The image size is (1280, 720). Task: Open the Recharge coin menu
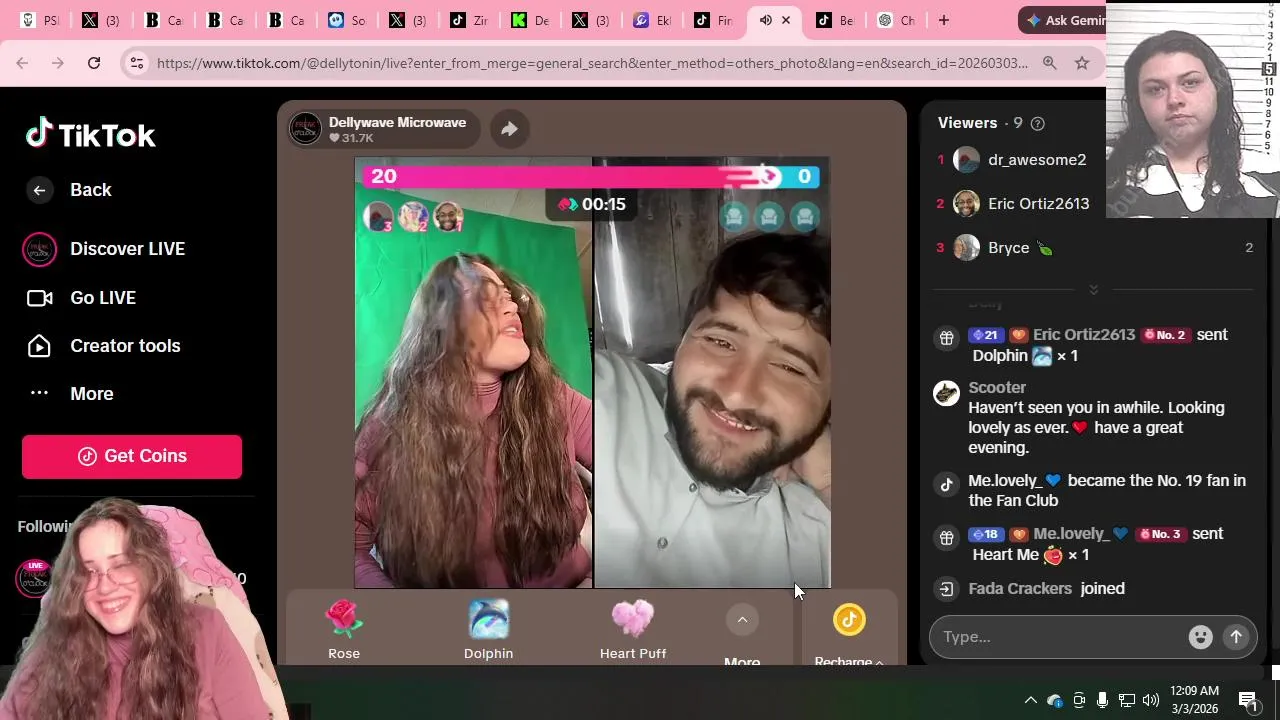point(849,632)
